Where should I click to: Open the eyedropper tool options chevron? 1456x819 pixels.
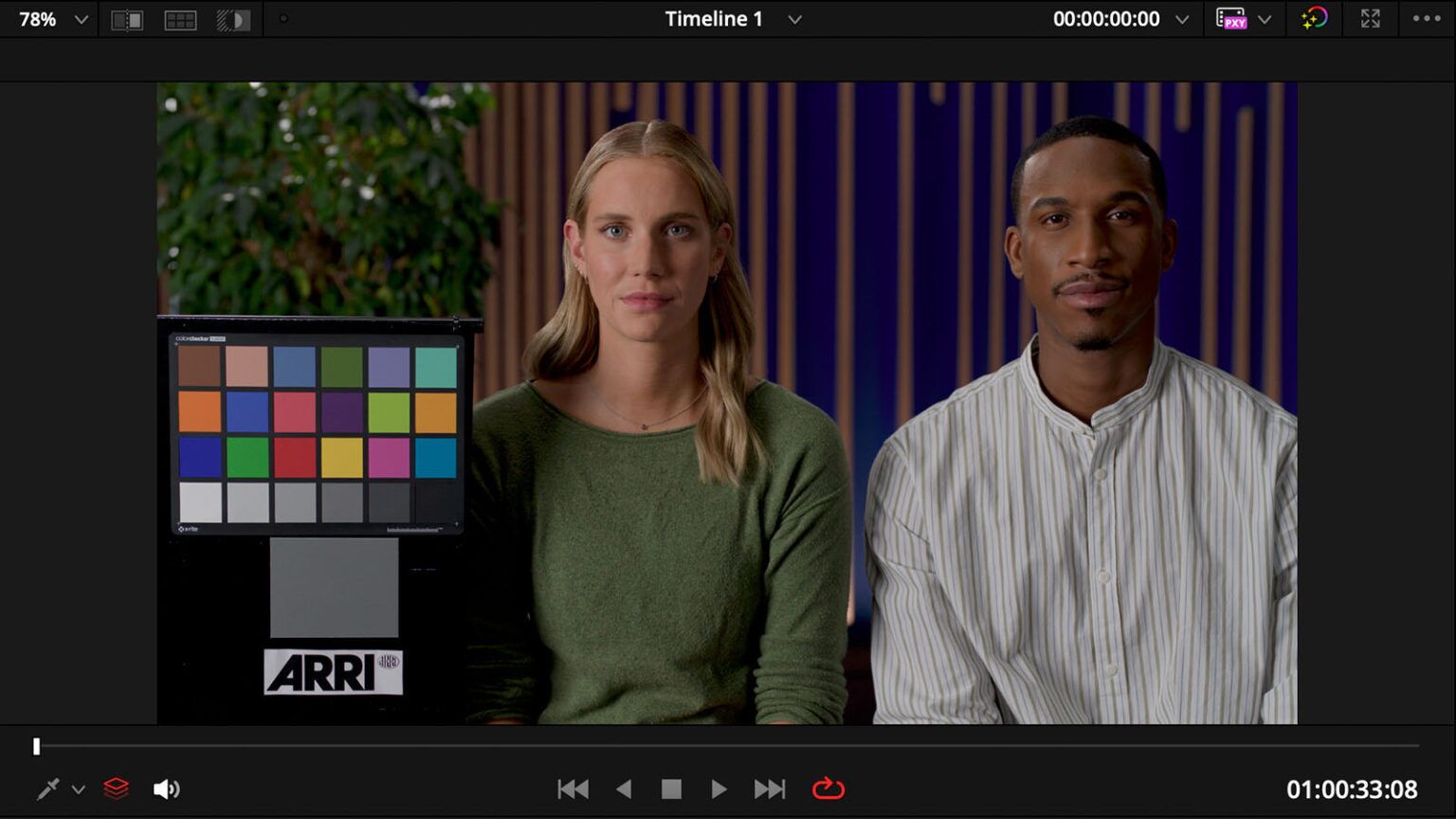click(x=80, y=789)
